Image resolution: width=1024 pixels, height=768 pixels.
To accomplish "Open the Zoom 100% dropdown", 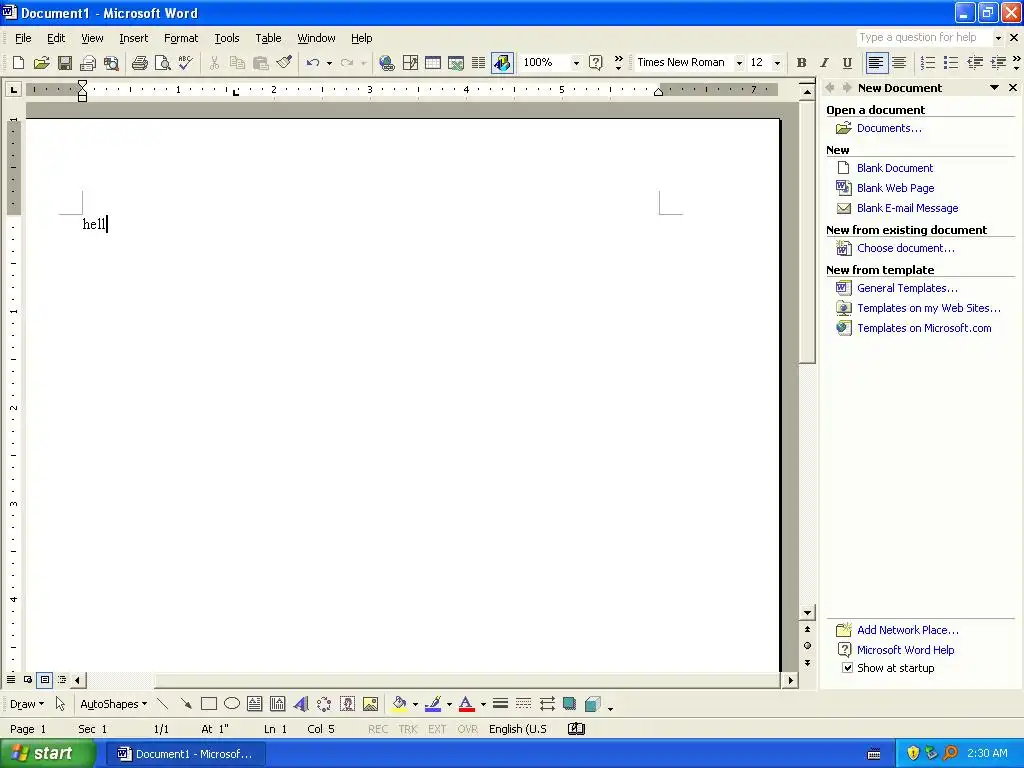I will (576, 63).
